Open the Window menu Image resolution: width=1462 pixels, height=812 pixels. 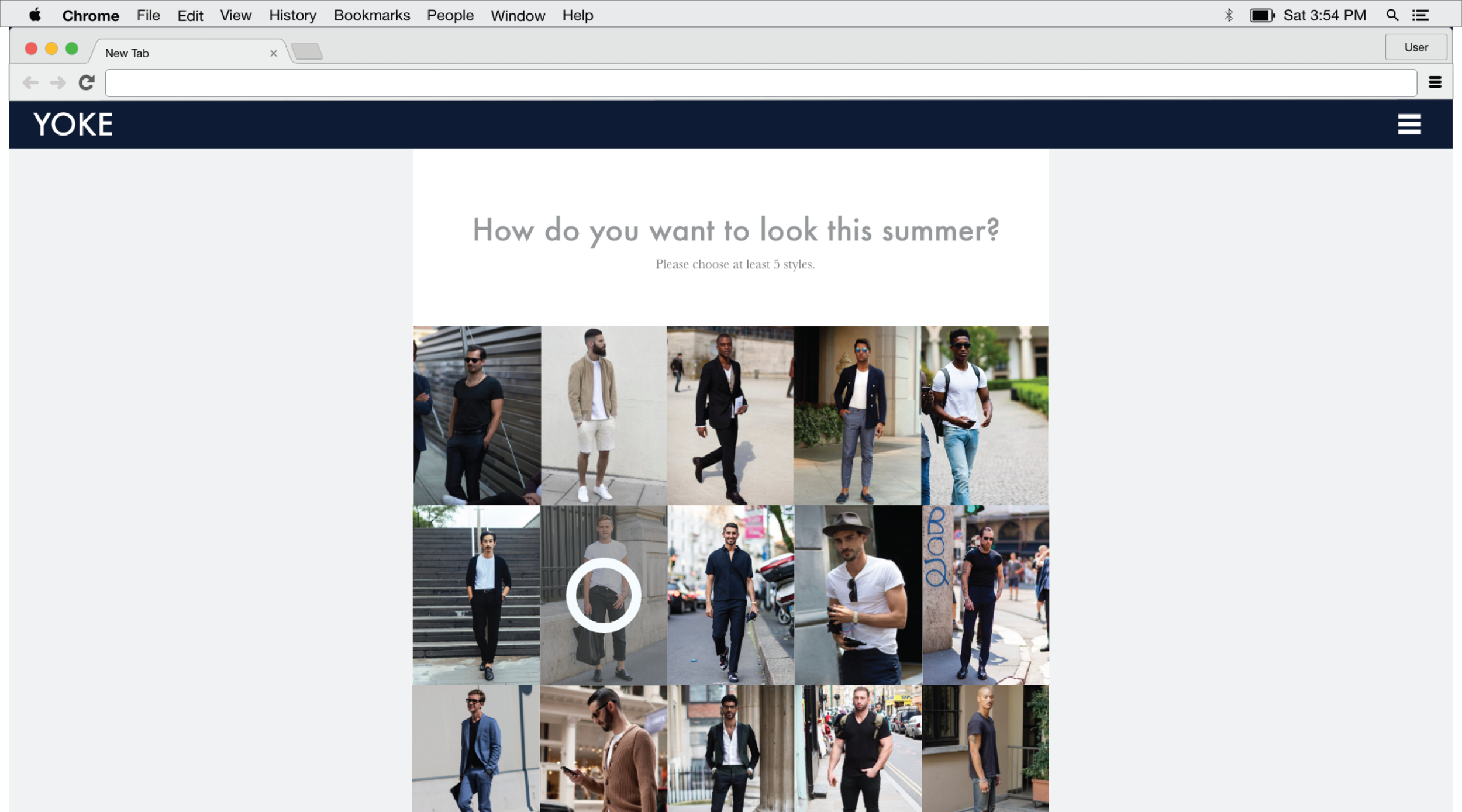pyautogui.click(x=518, y=16)
